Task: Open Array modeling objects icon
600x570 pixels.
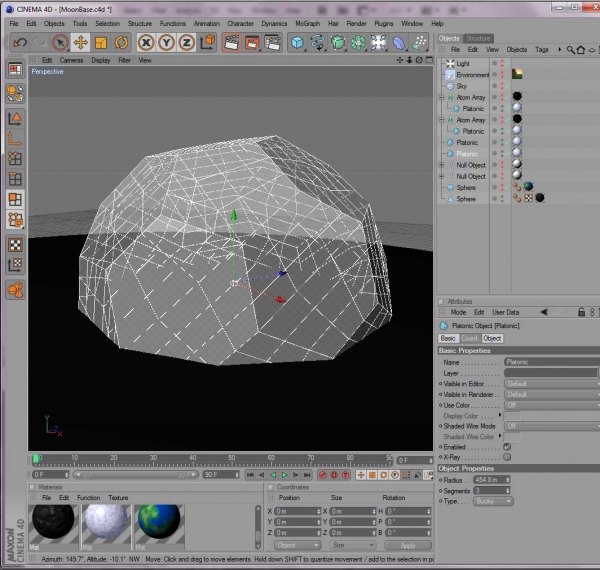Action: (x=358, y=42)
